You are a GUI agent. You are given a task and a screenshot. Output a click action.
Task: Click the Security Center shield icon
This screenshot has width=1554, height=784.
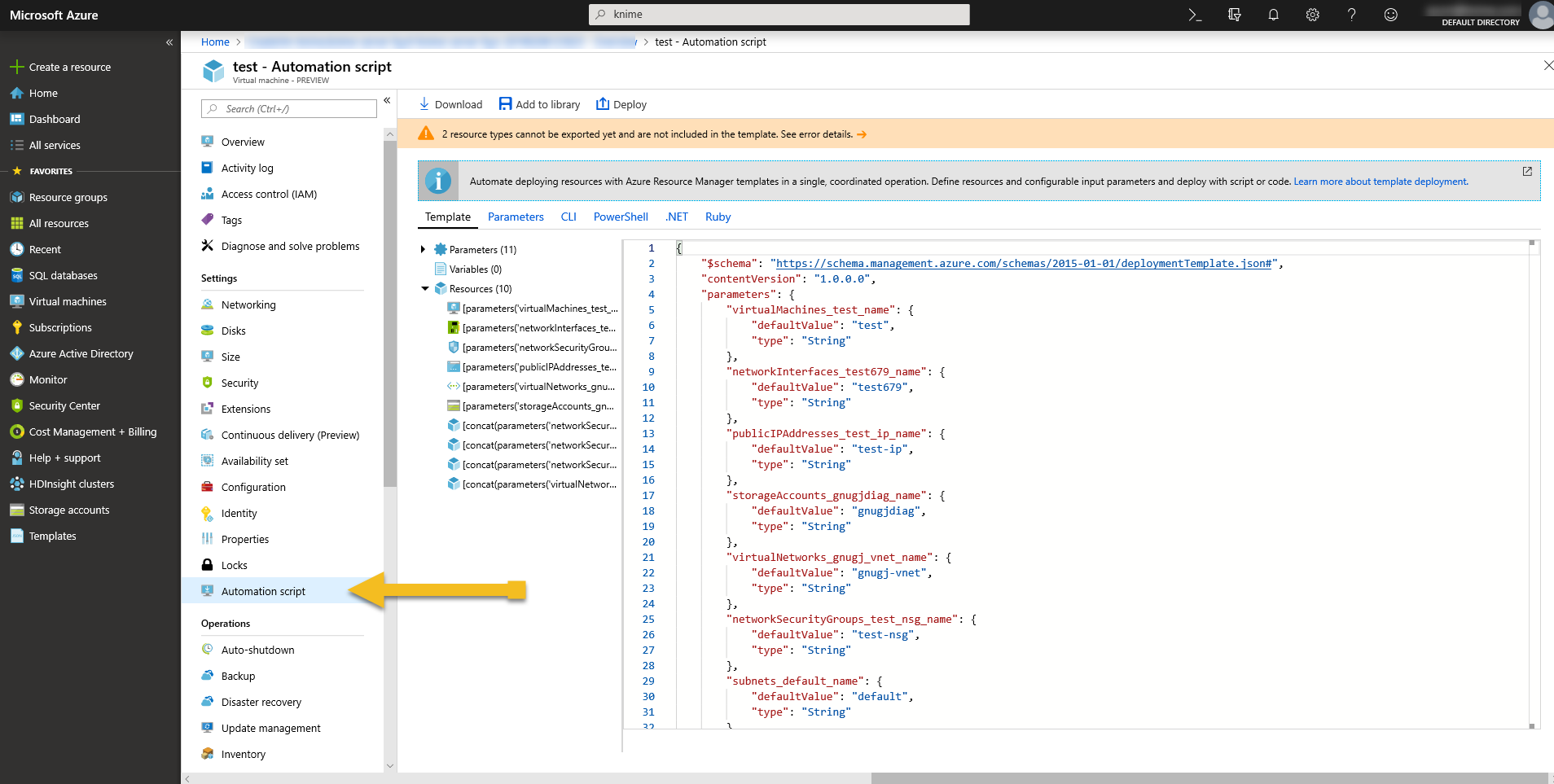point(16,405)
